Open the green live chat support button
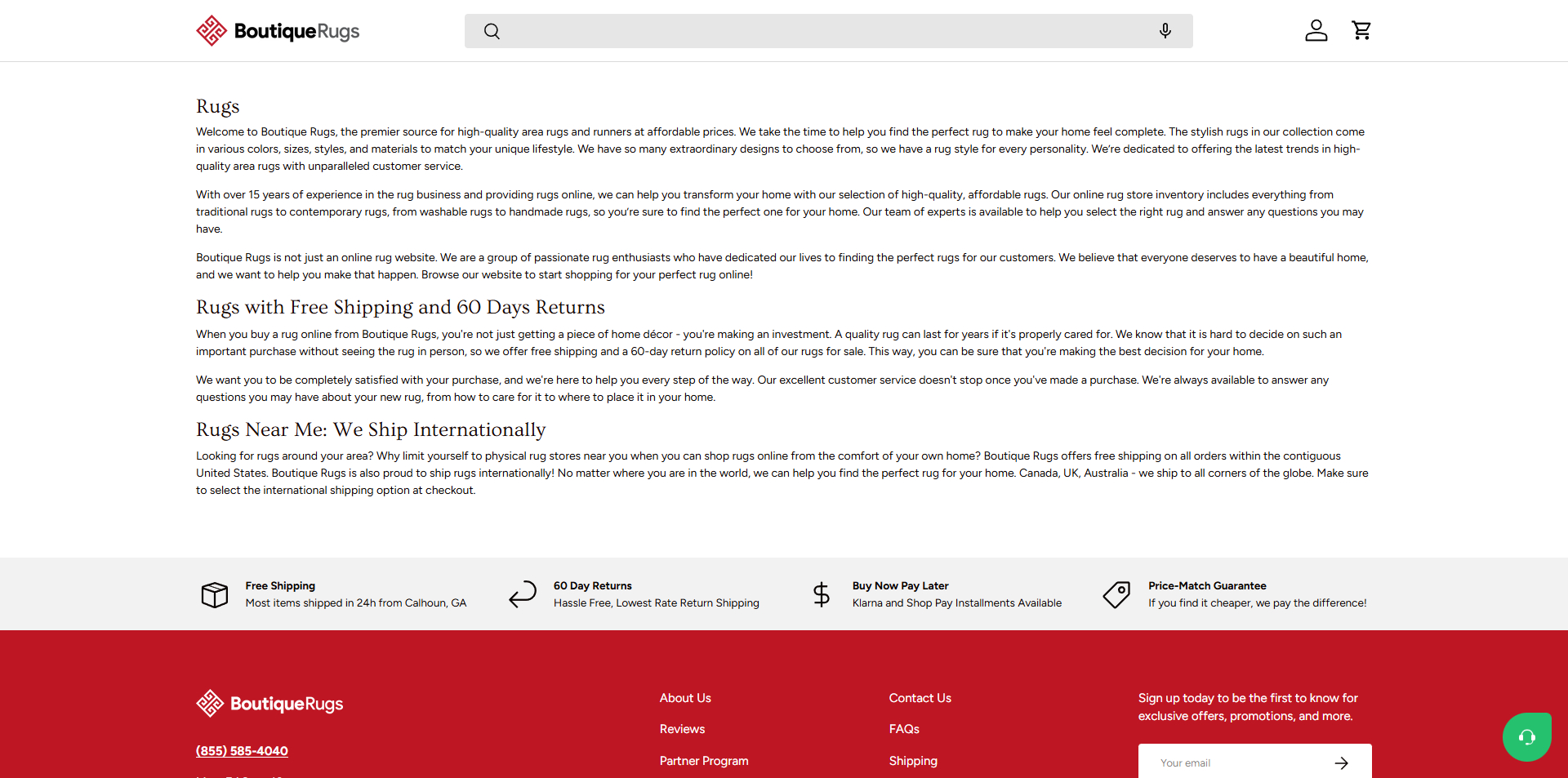This screenshot has width=1568, height=778. (x=1526, y=737)
